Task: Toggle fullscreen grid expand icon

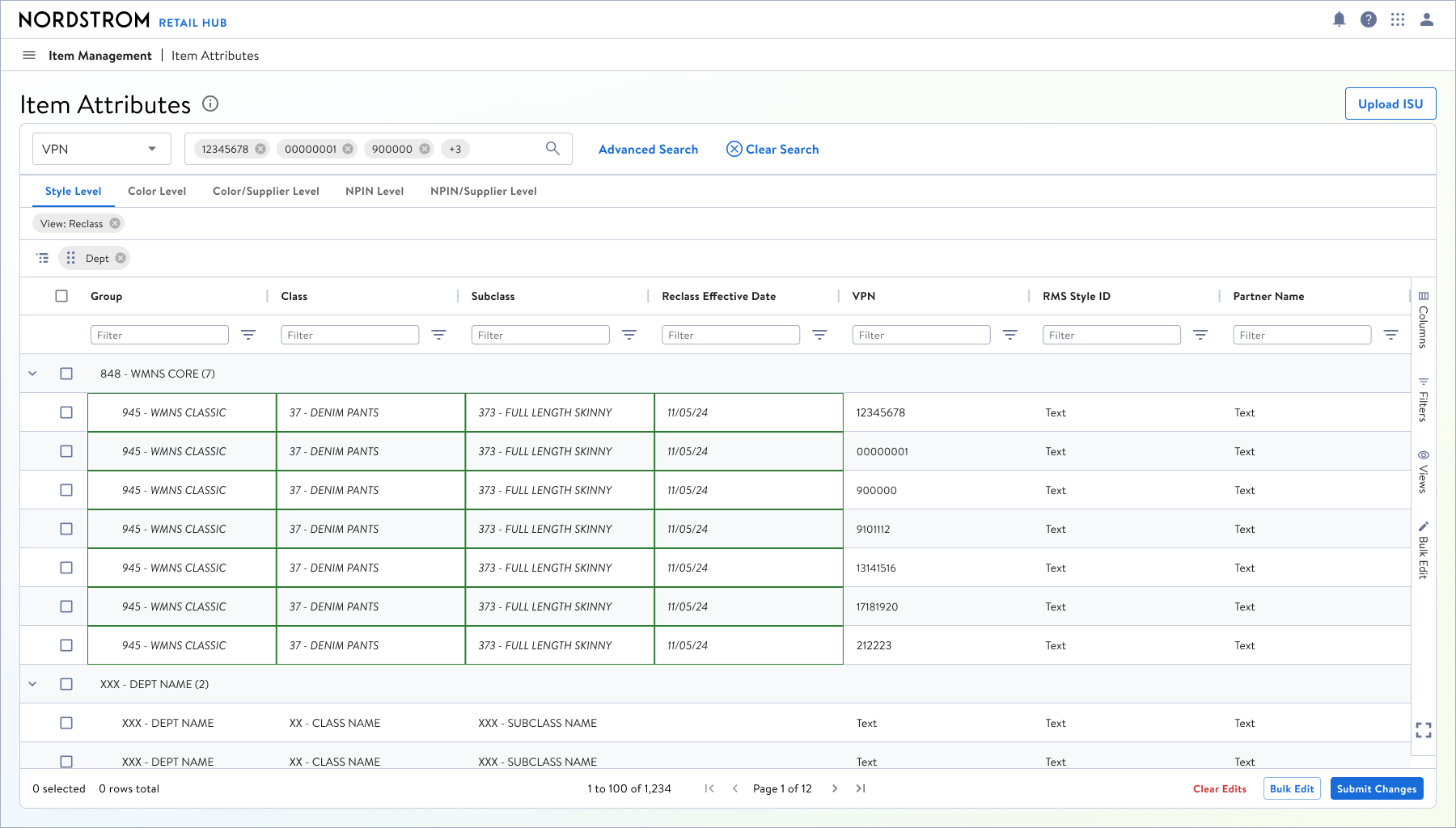Action: [x=1424, y=730]
